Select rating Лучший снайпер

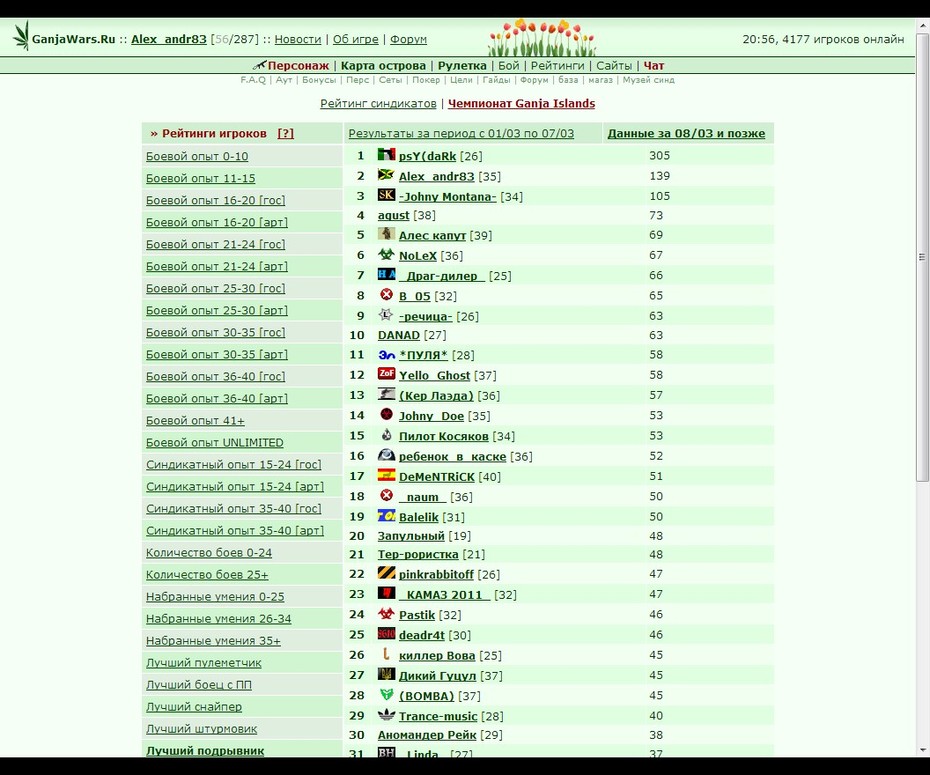coord(194,707)
